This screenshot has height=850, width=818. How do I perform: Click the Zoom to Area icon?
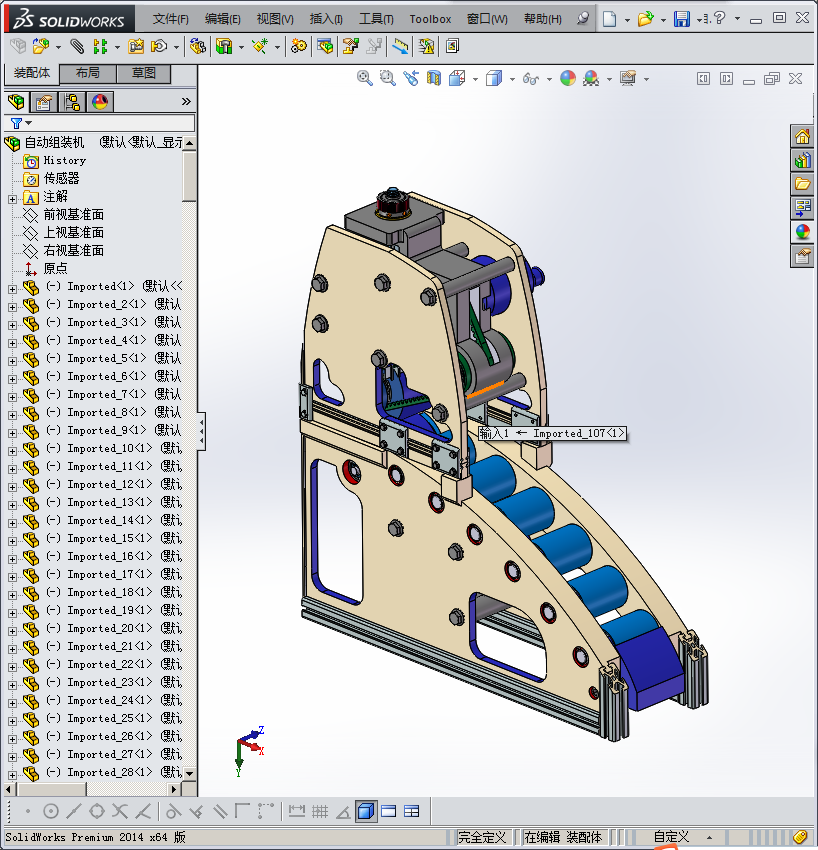click(388, 79)
